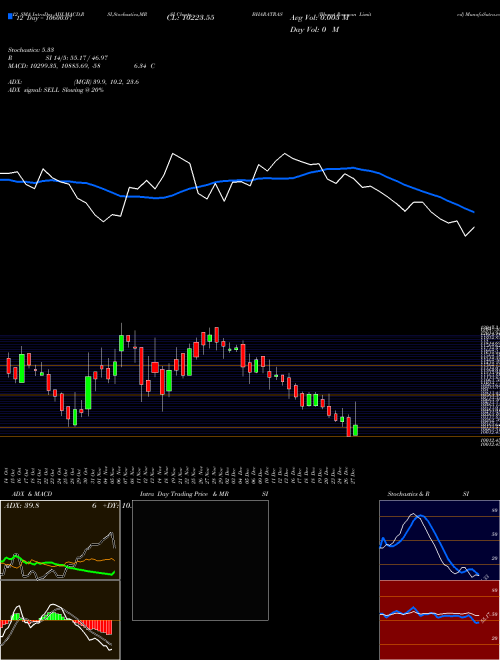Click the 'Avg Vol: 0.003 M' text
This screenshot has height=660, width=500.
click(319, 18)
